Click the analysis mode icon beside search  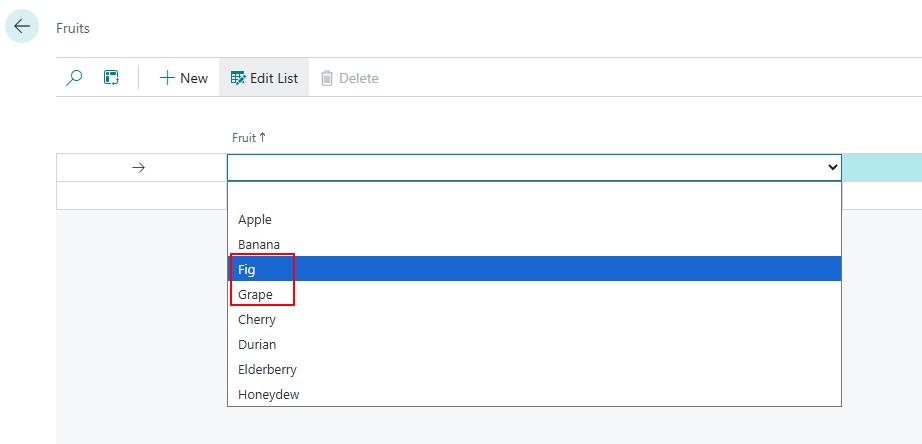111,78
